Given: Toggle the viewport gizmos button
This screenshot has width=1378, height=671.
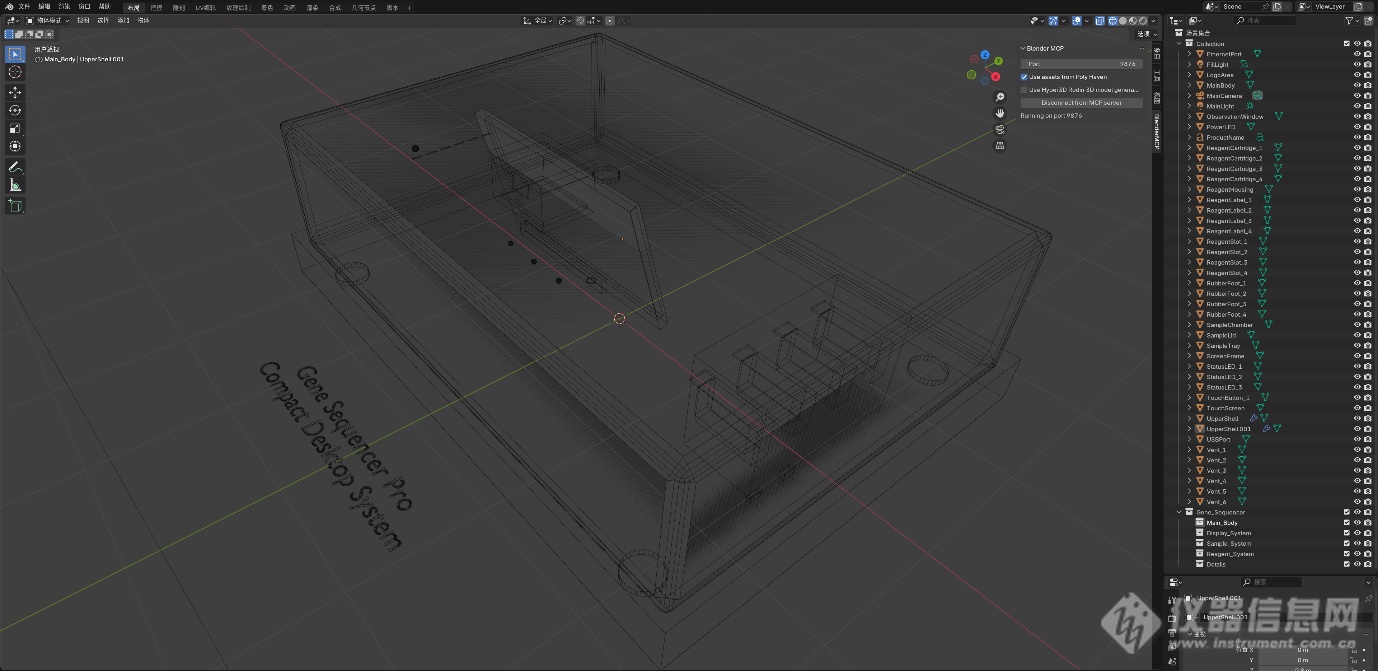Looking at the screenshot, I should 1053,20.
